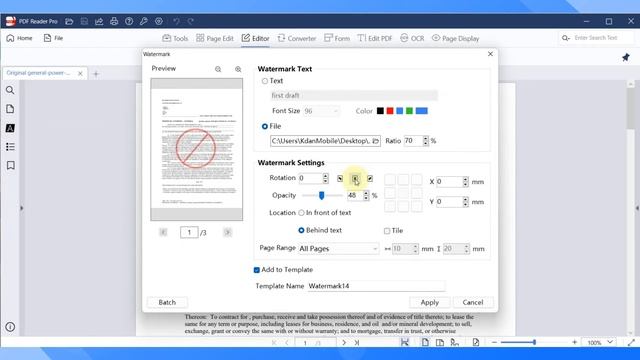Click fullscreen icon at bottom right
Viewport: 640px width, 360px height.
(631, 343)
